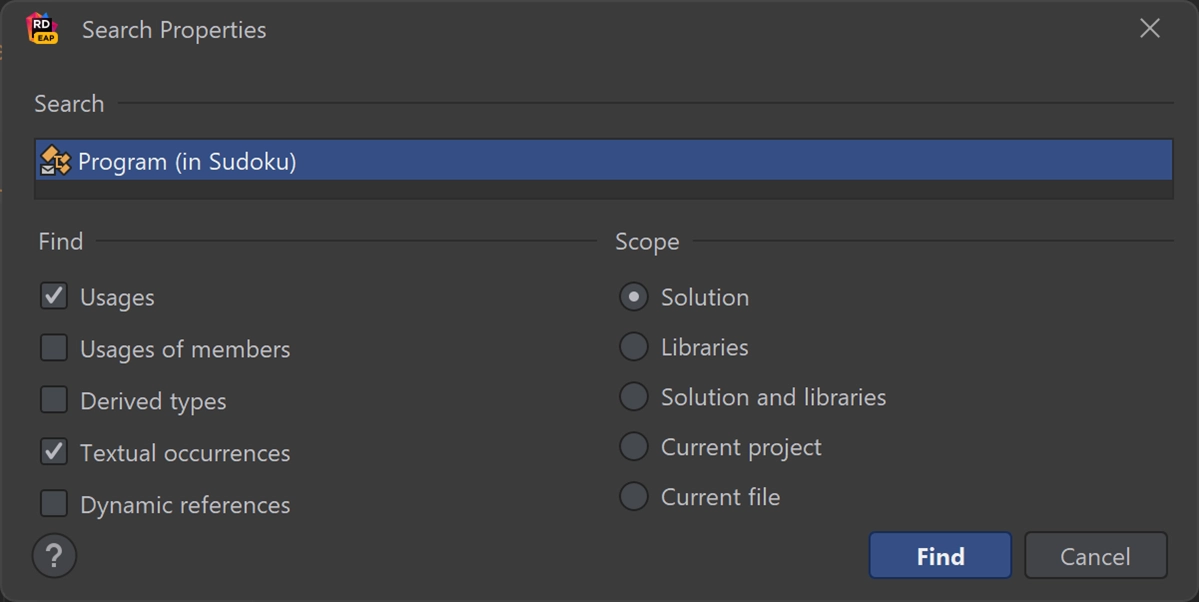Tick the Derived types checkbox

click(x=54, y=400)
